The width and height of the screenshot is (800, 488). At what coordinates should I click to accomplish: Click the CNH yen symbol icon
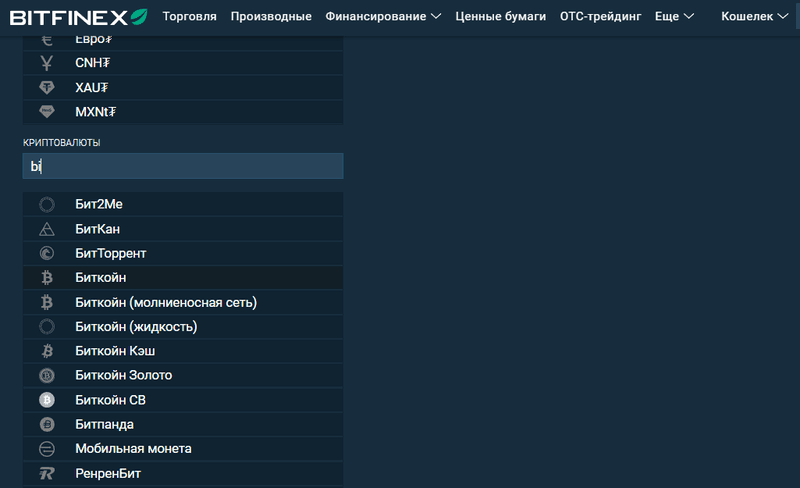click(x=46, y=63)
